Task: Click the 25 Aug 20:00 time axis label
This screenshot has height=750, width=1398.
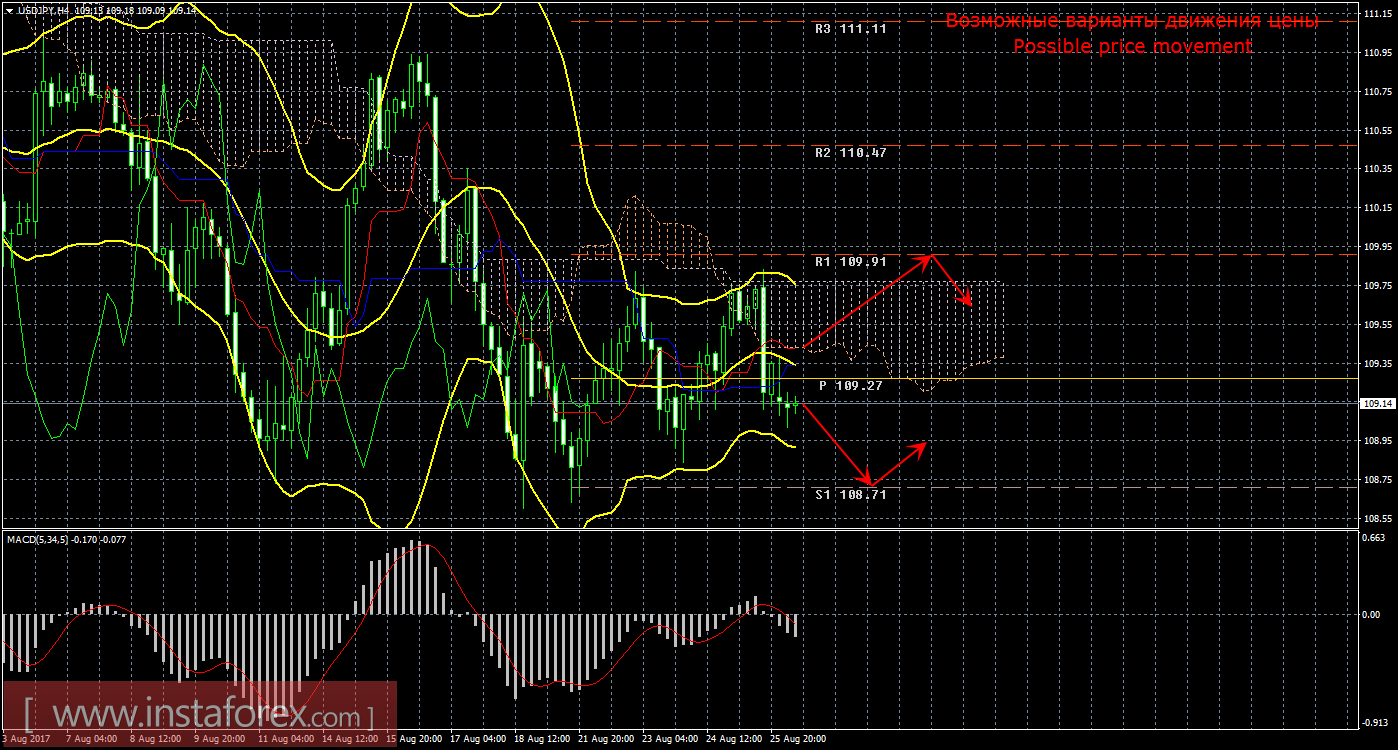Action: (797, 739)
